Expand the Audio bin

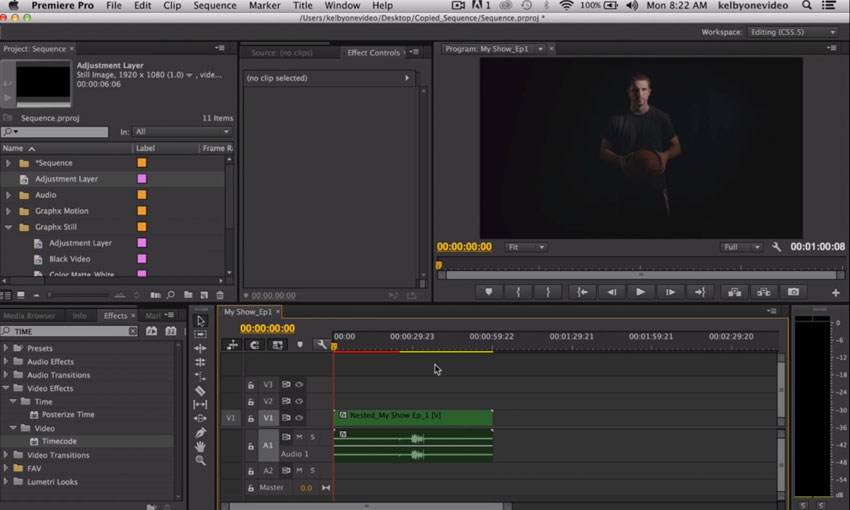(8, 195)
